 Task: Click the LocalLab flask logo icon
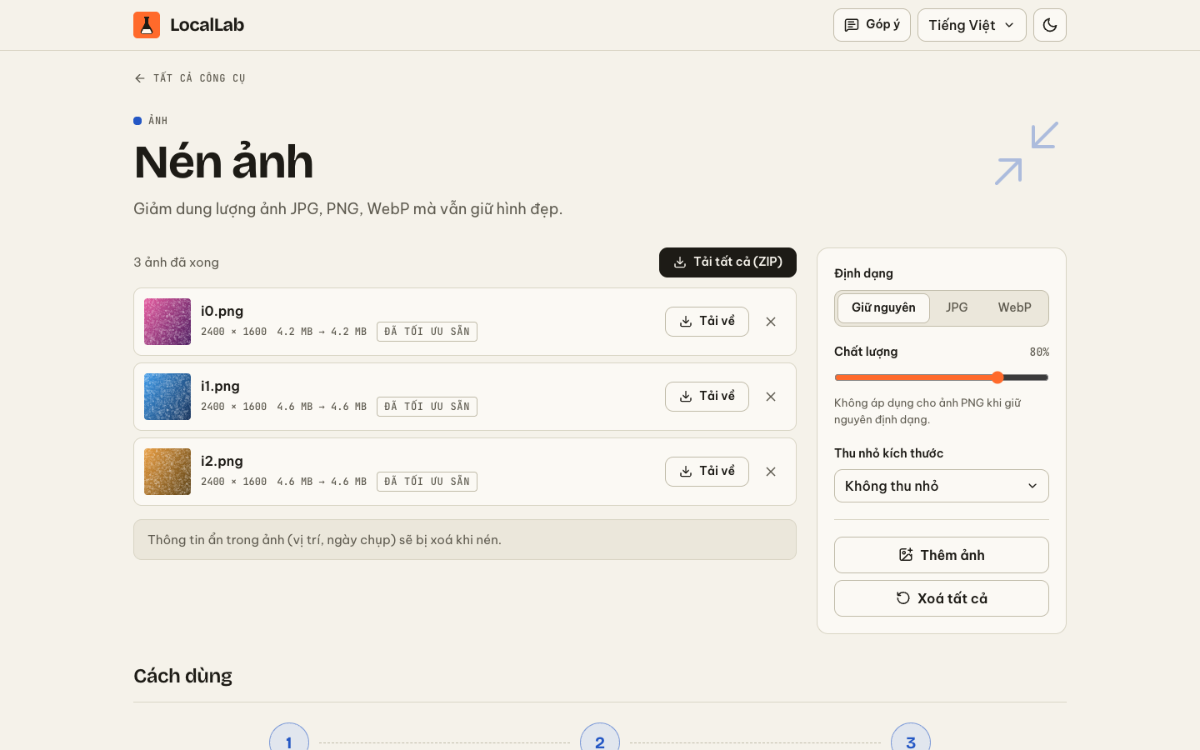[x=146, y=25]
